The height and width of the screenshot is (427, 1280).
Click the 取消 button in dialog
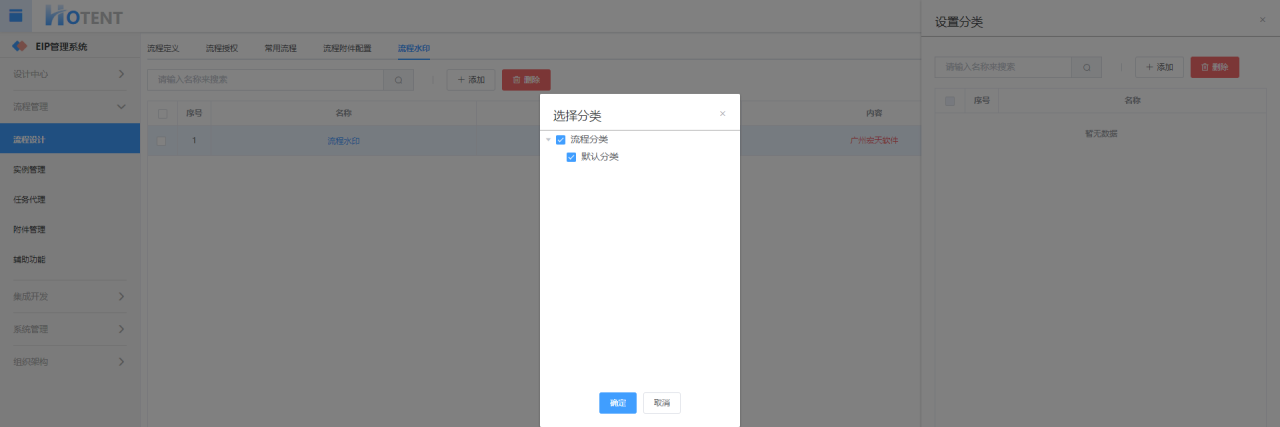[661, 403]
